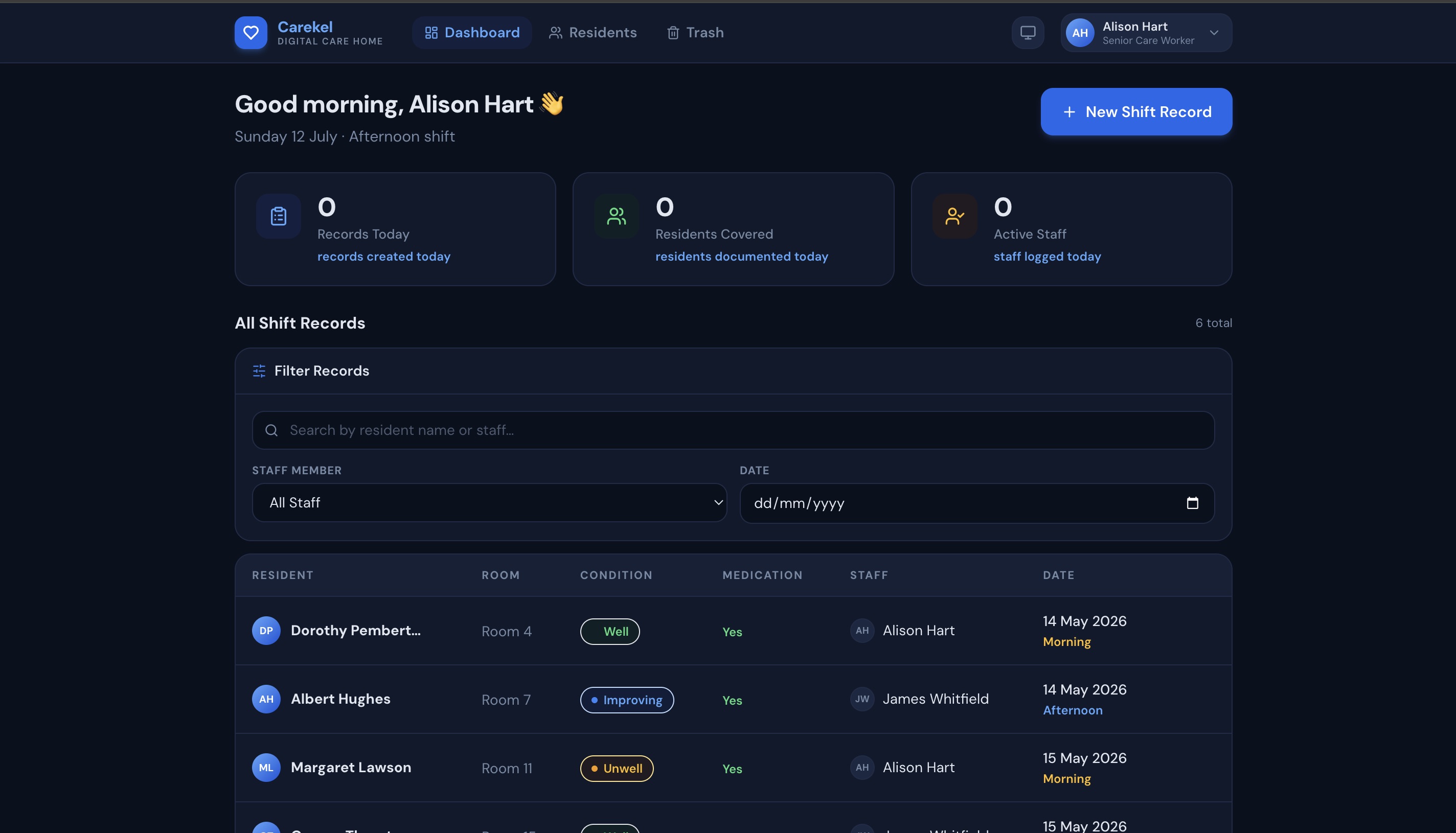Select resident name Dorothy Pembert…
The width and height of the screenshot is (1456, 833).
point(355,631)
